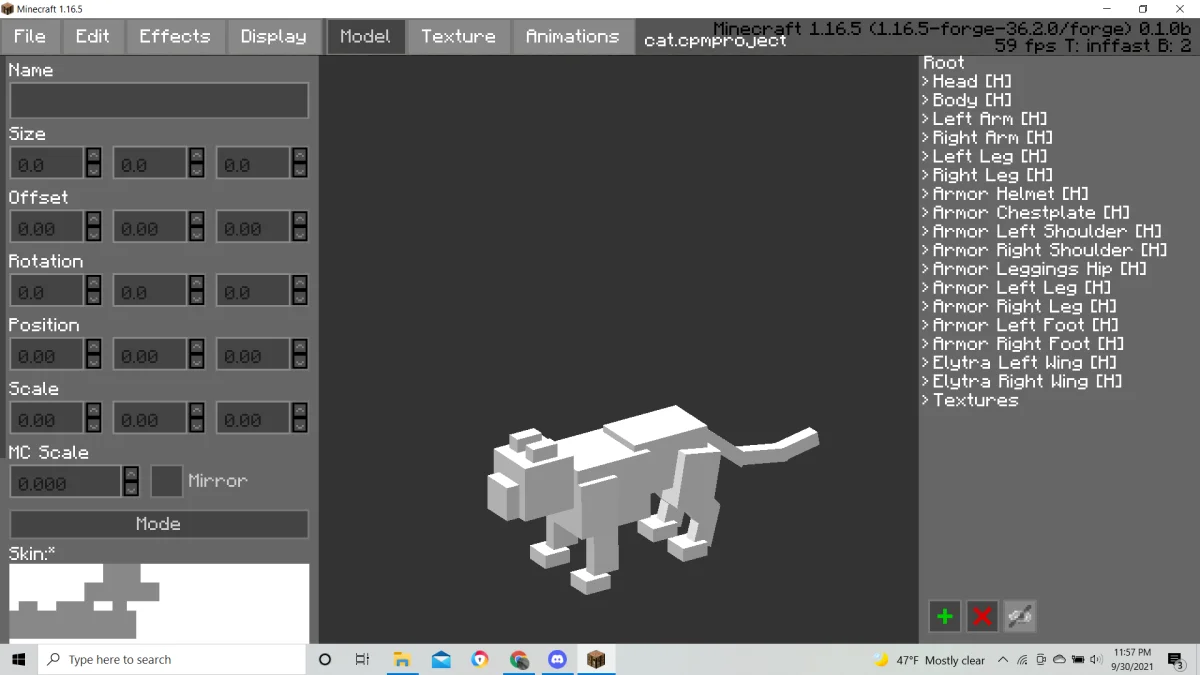Click the Meet Now tray icon
Viewport: 1200px width, 675px height.
1041,660
